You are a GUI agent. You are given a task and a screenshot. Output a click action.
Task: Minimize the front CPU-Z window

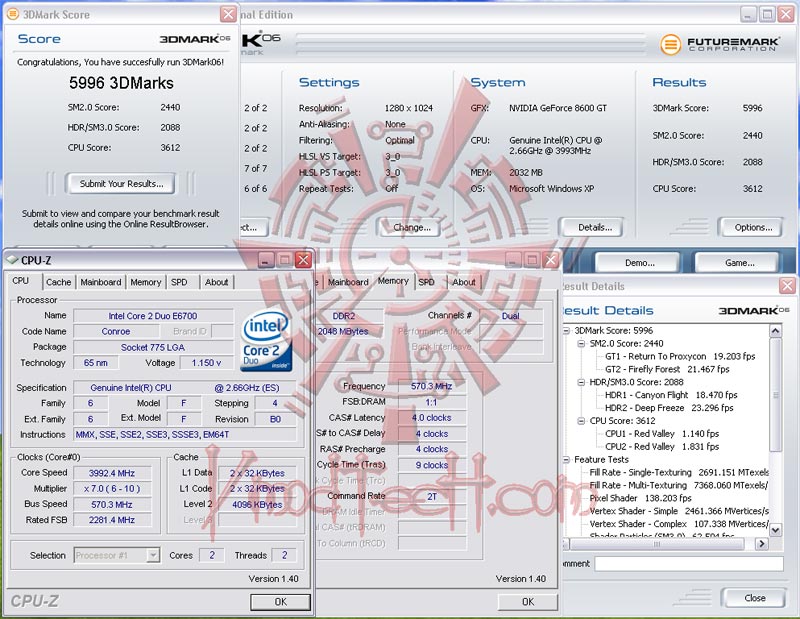(x=266, y=260)
